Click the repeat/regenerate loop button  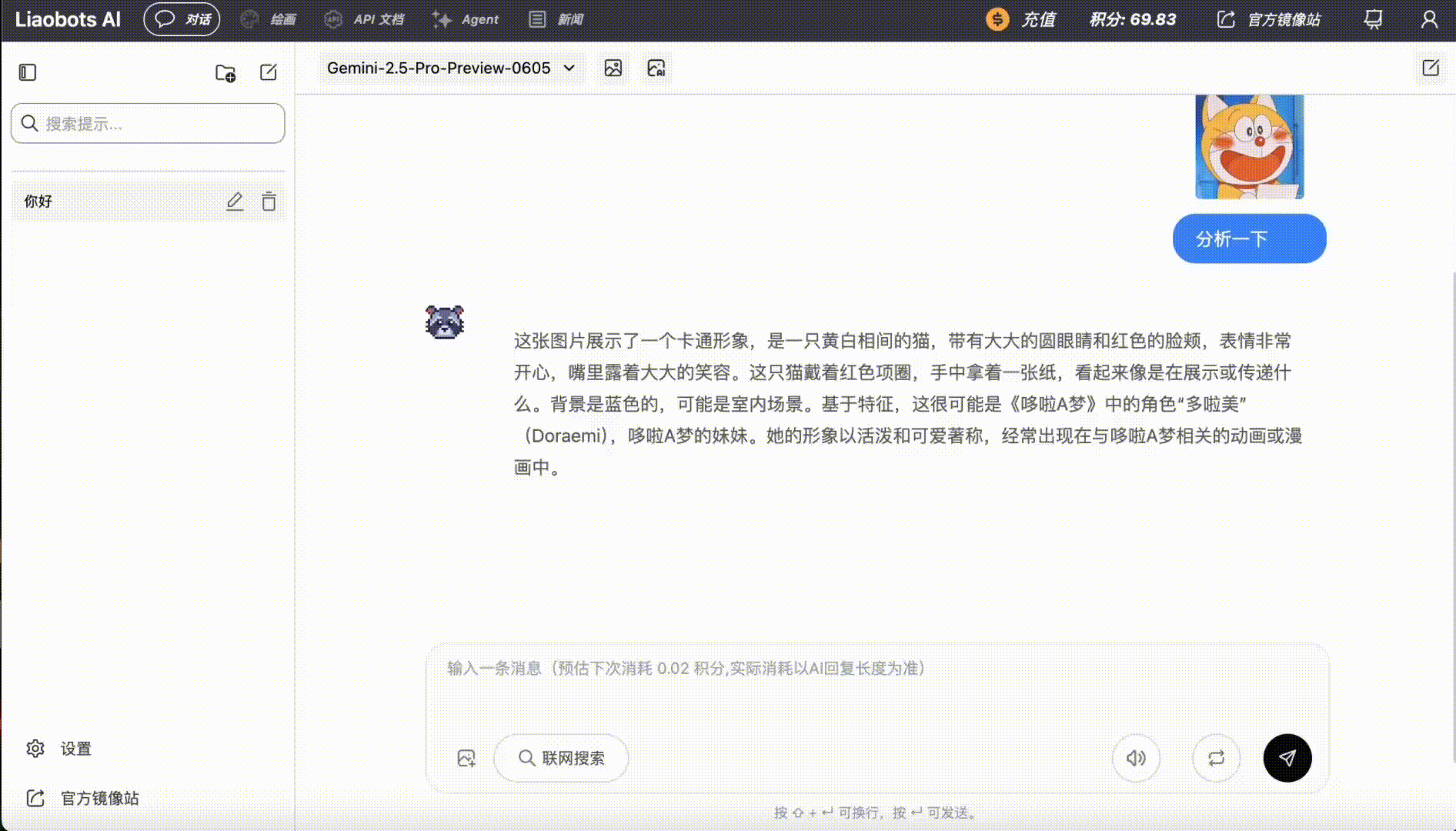(1216, 758)
